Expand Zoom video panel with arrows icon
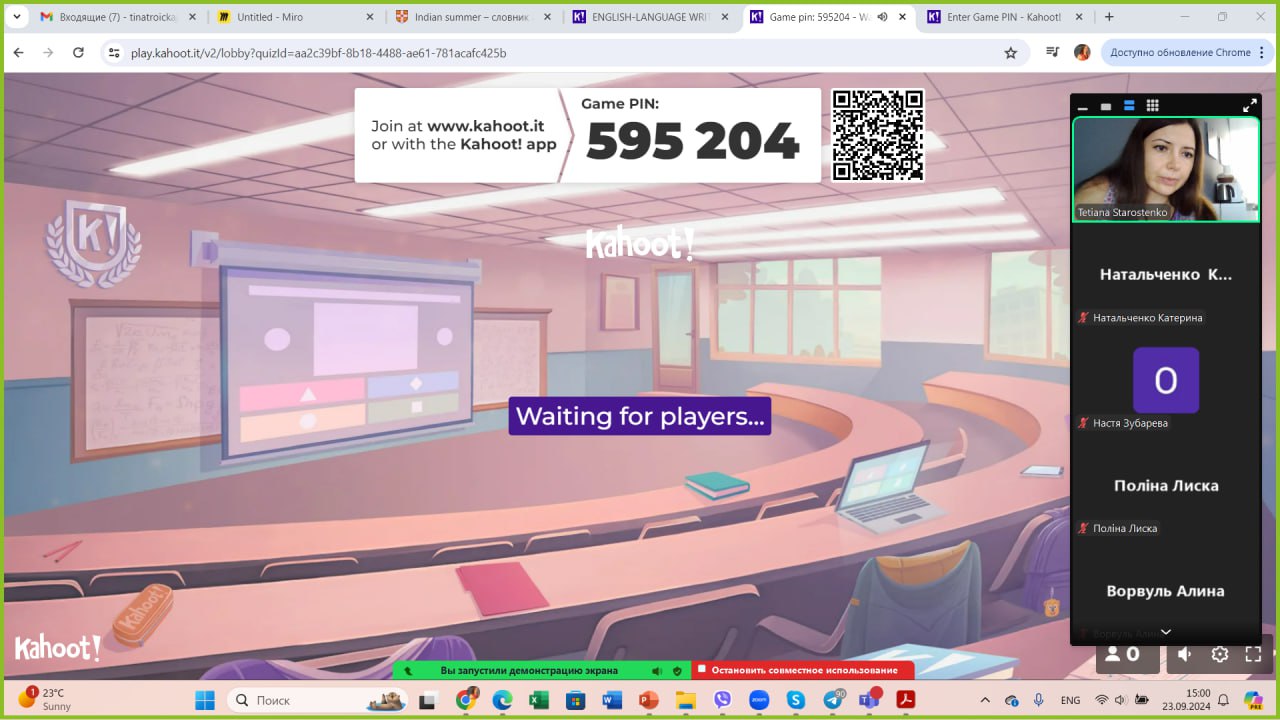The width and height of the screenshot is (1280, 720). [1249, 106]
